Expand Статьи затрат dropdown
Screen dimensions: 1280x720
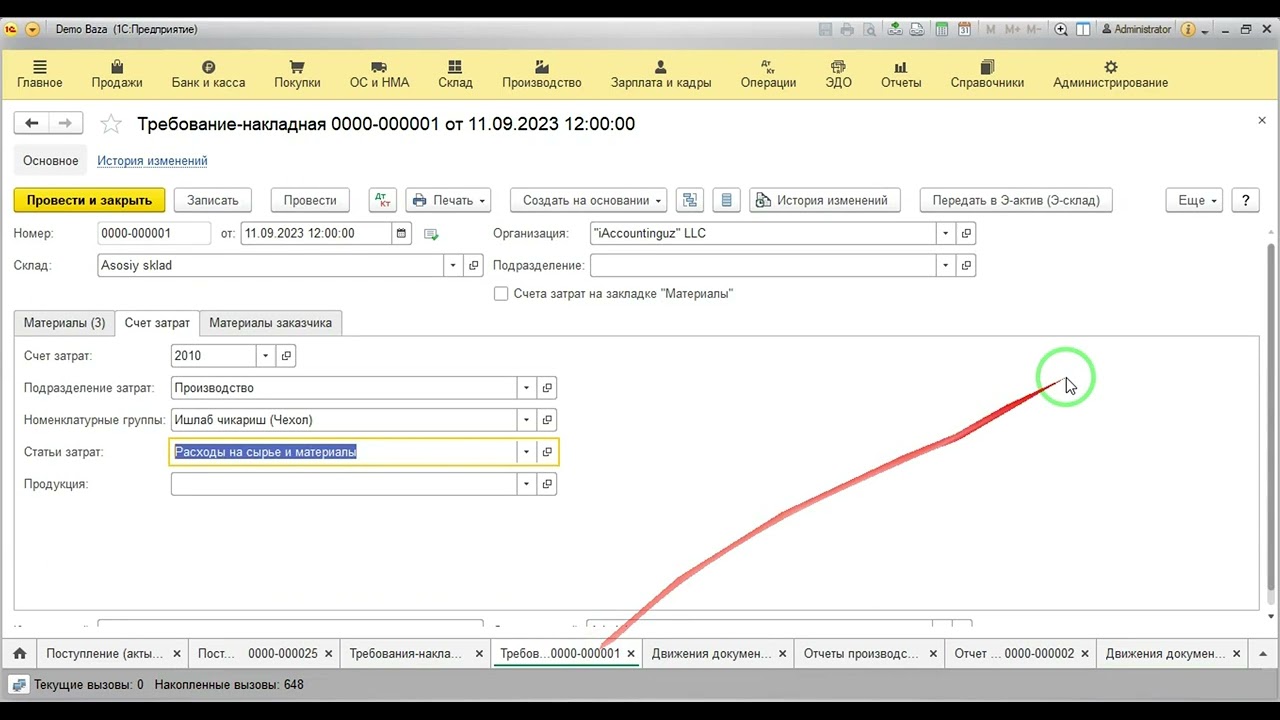[x=526, y=452]
